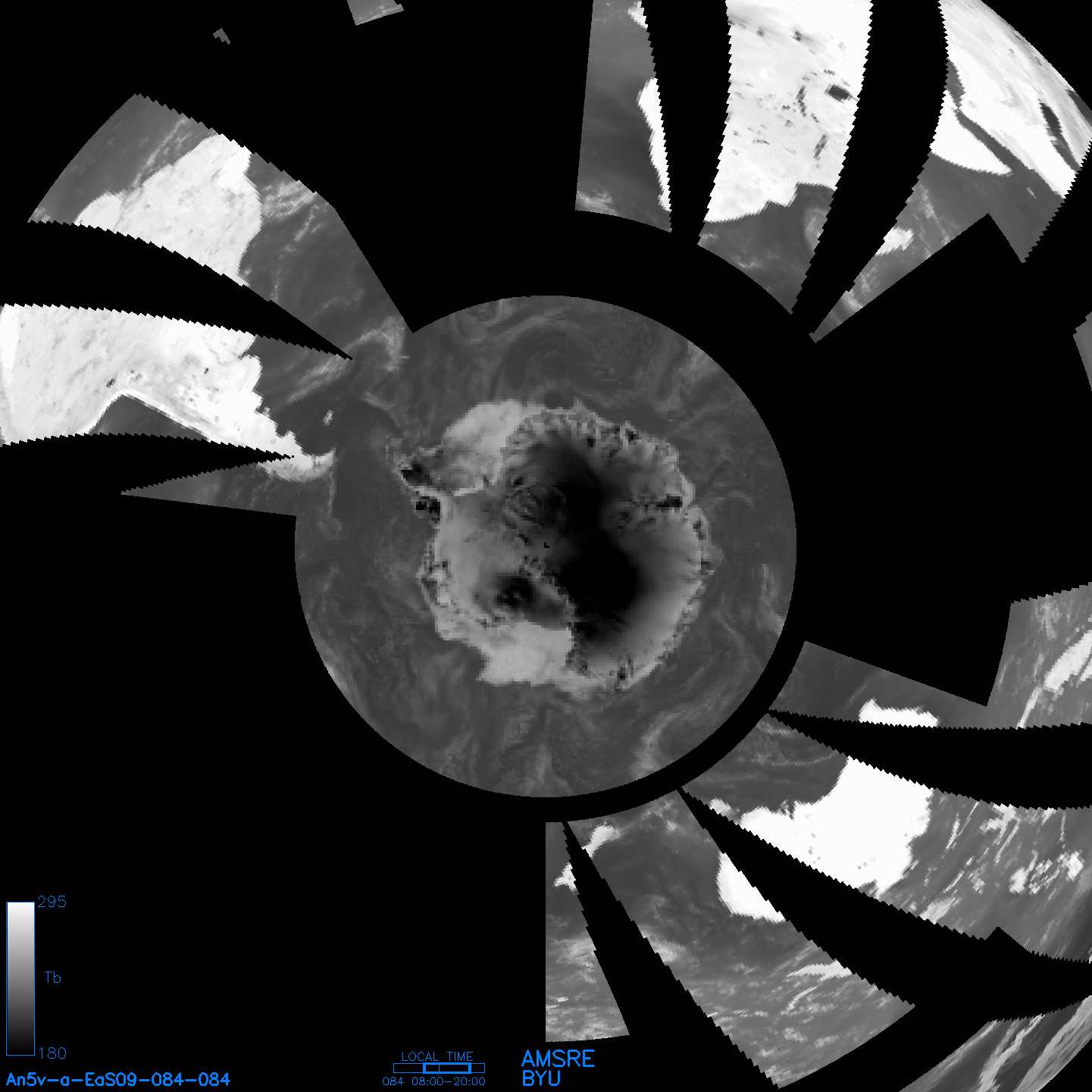Click the "LOCAL TIME" label
This screenshot has height=1092, width=1092.
pos(437,1056)
